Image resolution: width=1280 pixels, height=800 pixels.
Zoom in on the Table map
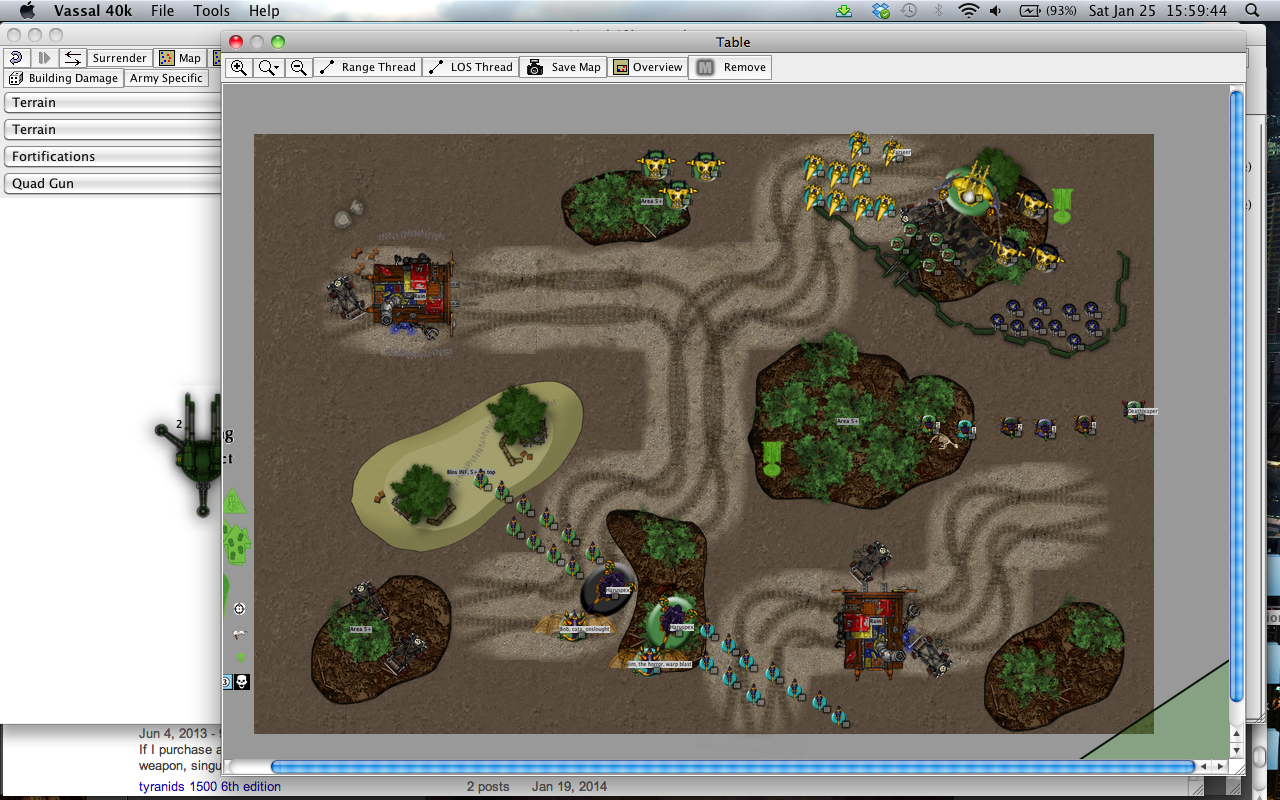tap(239, 67)
